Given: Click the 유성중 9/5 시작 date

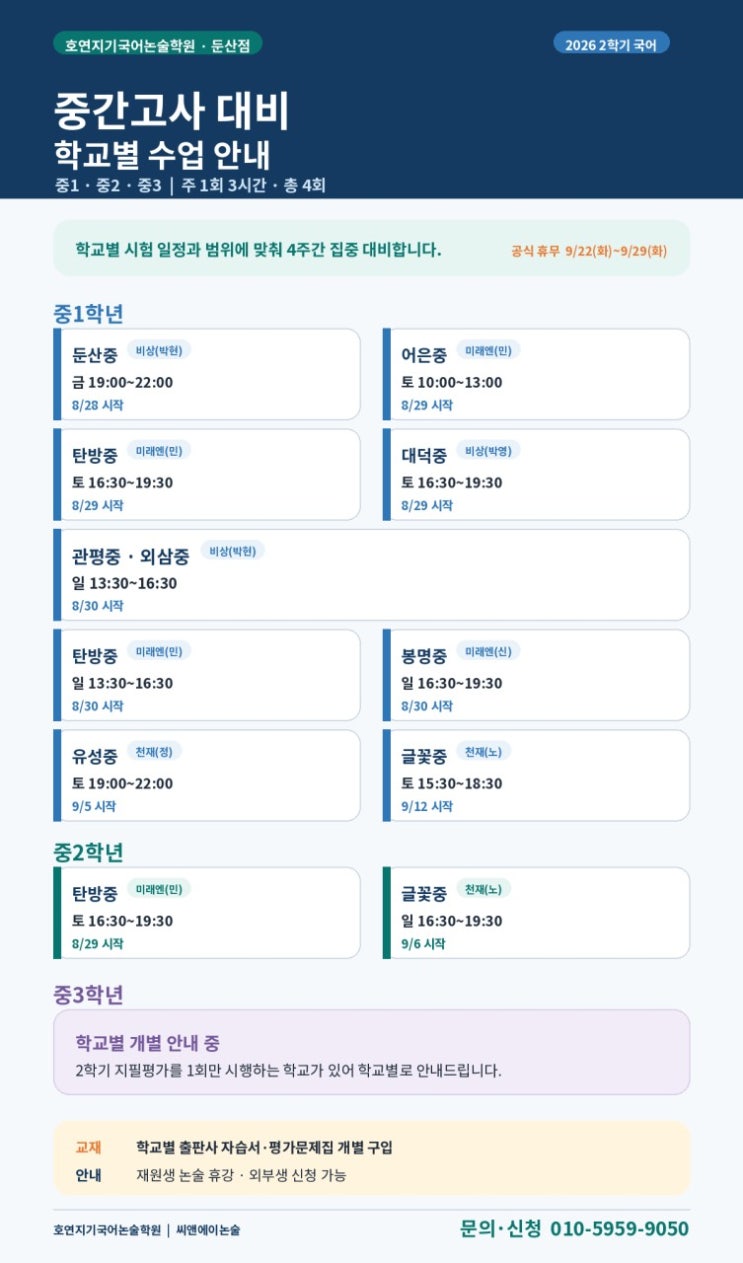Looking at the screenshot, I should (94, 806).
